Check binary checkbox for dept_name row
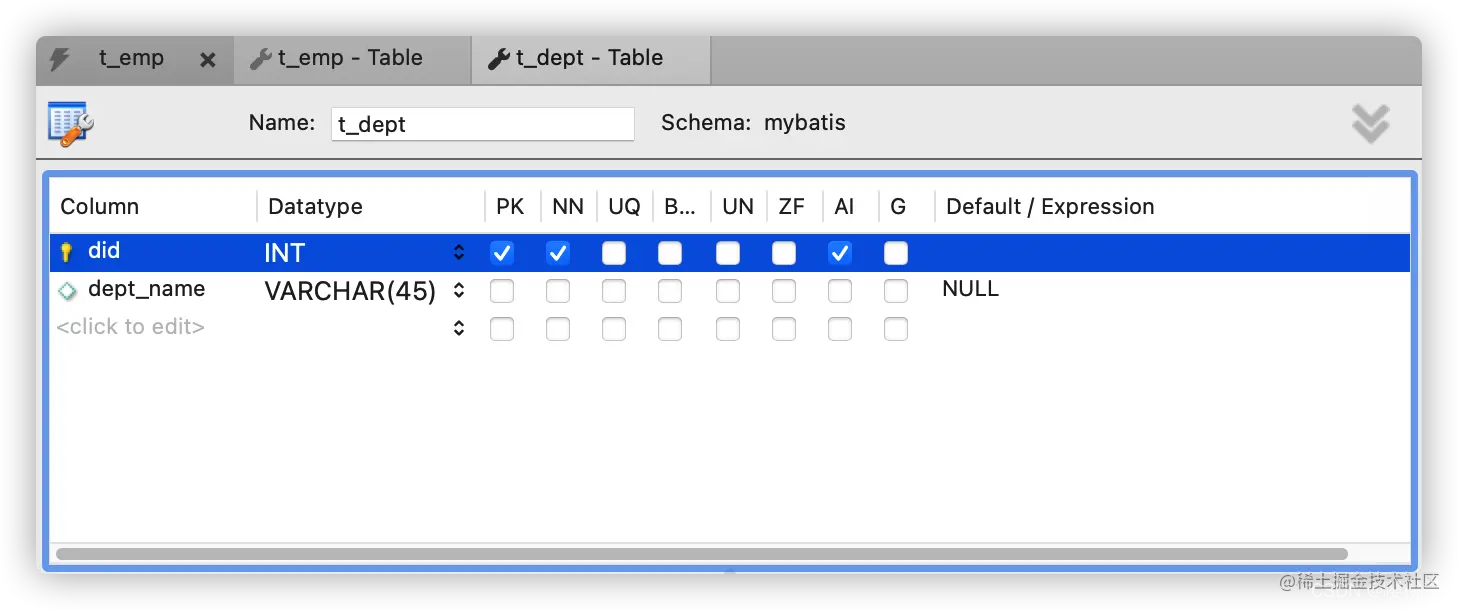The height and width of the screenshot is (610, 1458). click(670, 291)
